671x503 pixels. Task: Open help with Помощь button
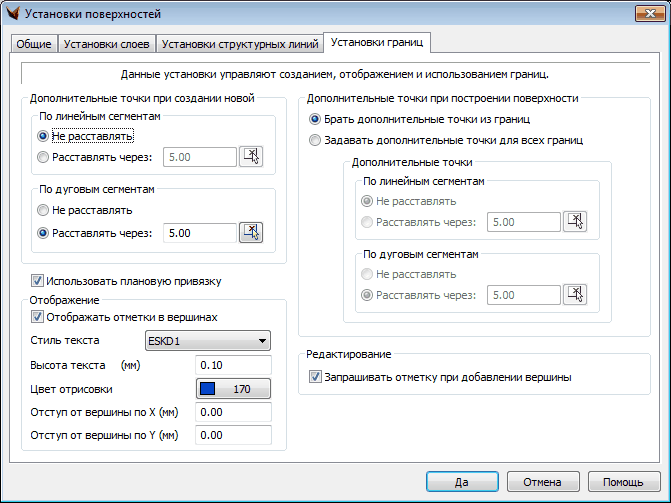[623, 481]
